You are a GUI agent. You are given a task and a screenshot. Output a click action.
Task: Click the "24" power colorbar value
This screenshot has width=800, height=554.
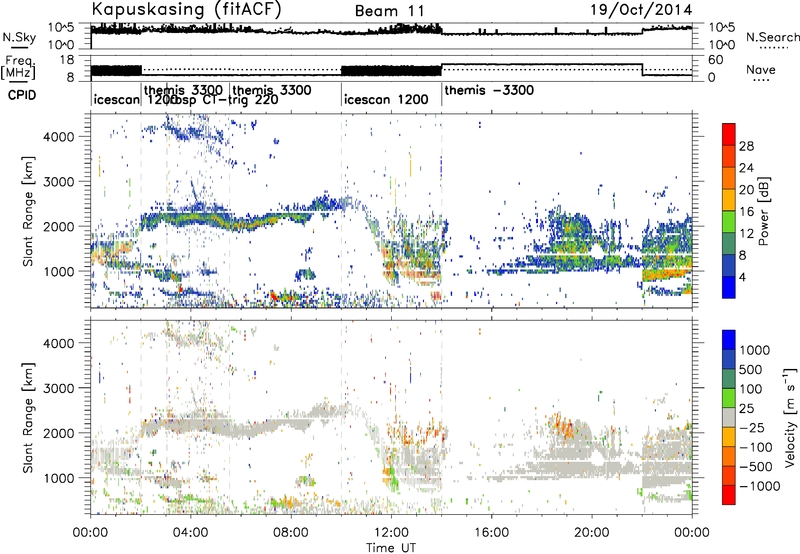tap(746, 168)
